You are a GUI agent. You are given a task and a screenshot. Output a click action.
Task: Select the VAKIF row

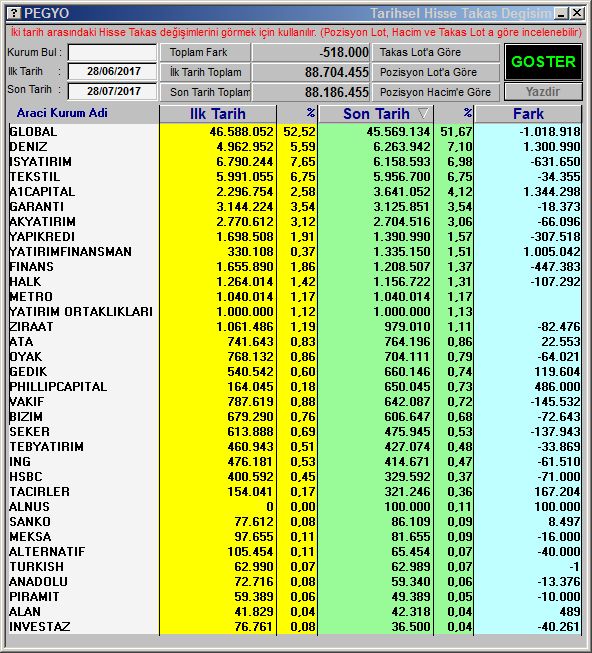coord(295,401)
